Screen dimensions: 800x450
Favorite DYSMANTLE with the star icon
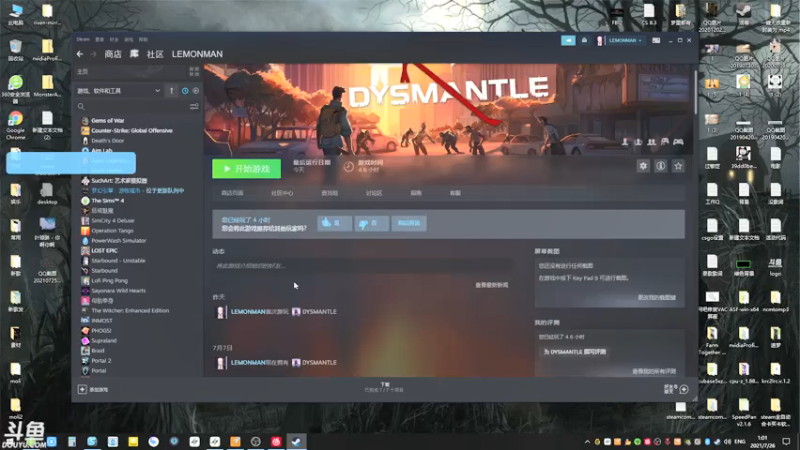(x=678, y=166)
